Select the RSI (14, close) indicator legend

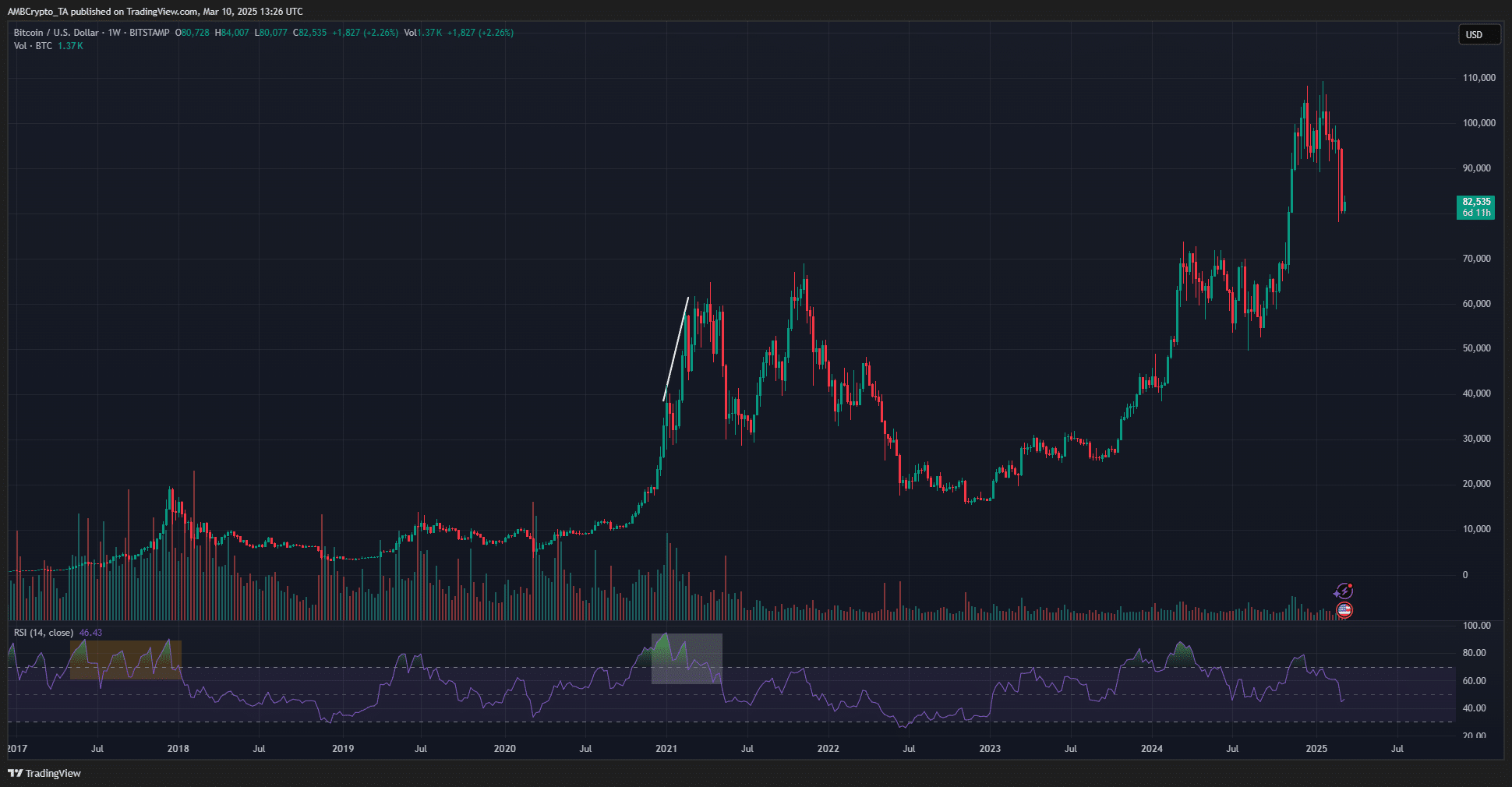pyautogui.click(x=44, y=633)
